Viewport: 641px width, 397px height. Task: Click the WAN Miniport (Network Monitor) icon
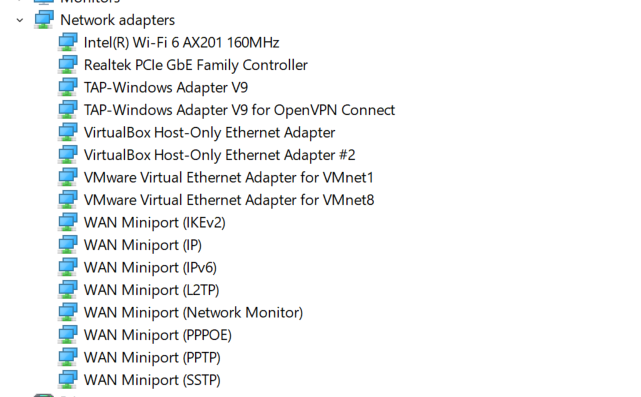(x=67, y=312)
